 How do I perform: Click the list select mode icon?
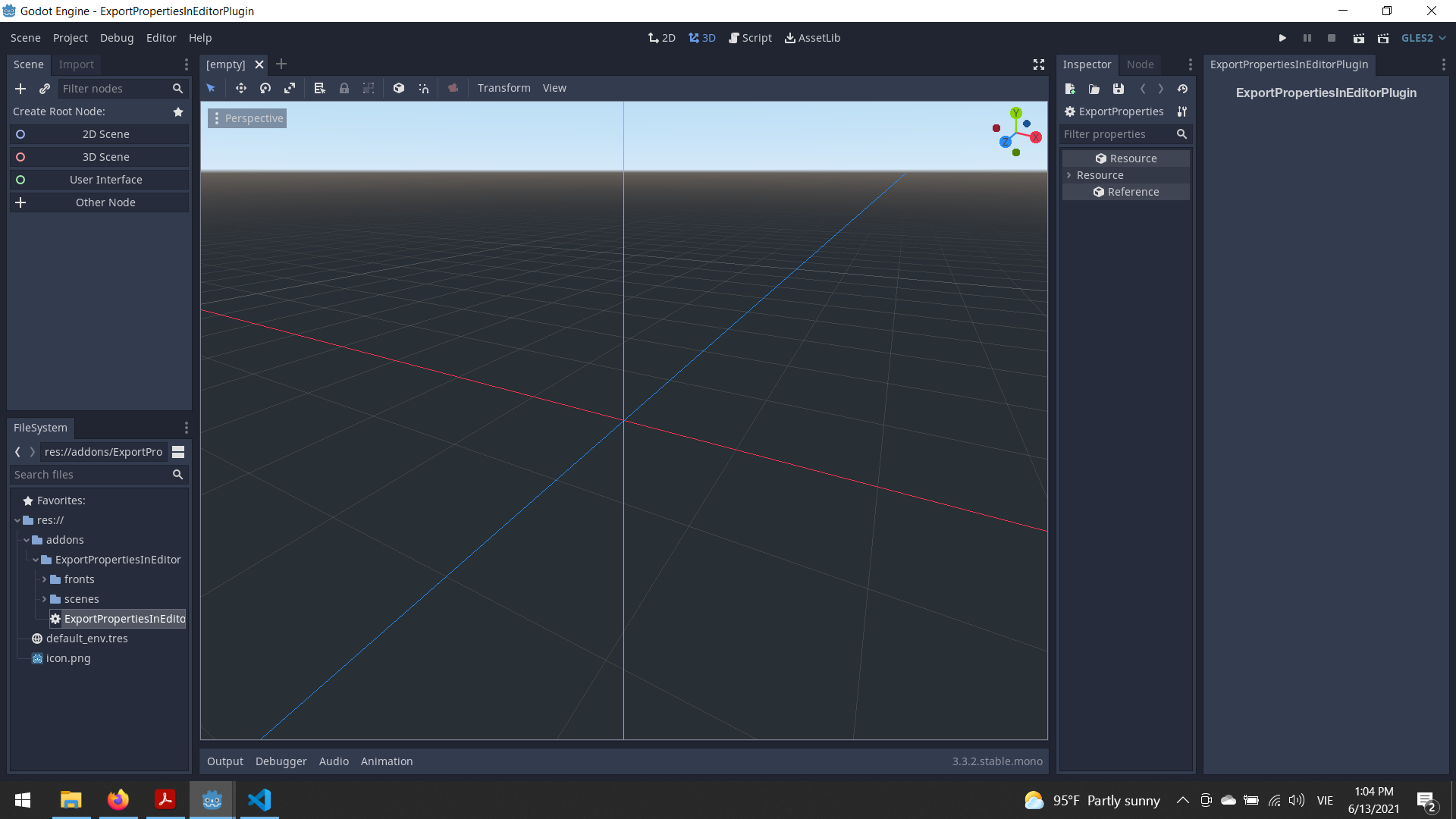click(319, 88)
